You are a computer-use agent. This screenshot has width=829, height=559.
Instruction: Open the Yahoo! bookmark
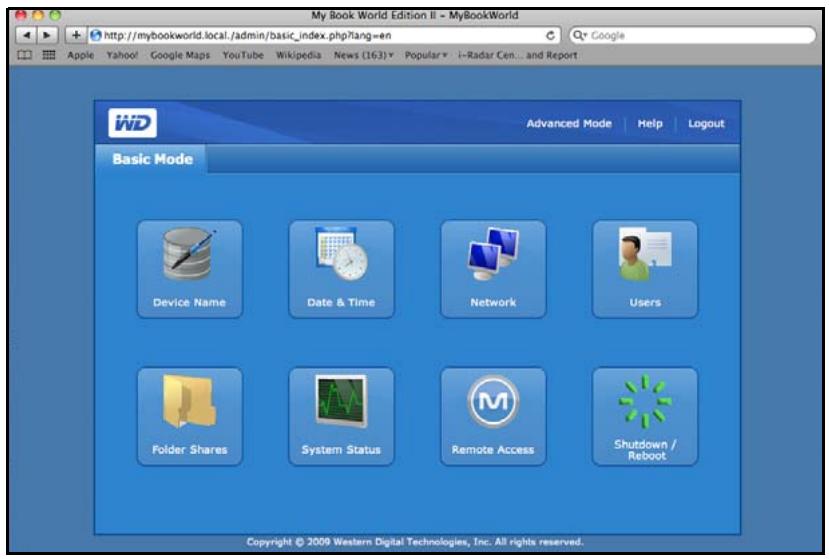[122, 55]
